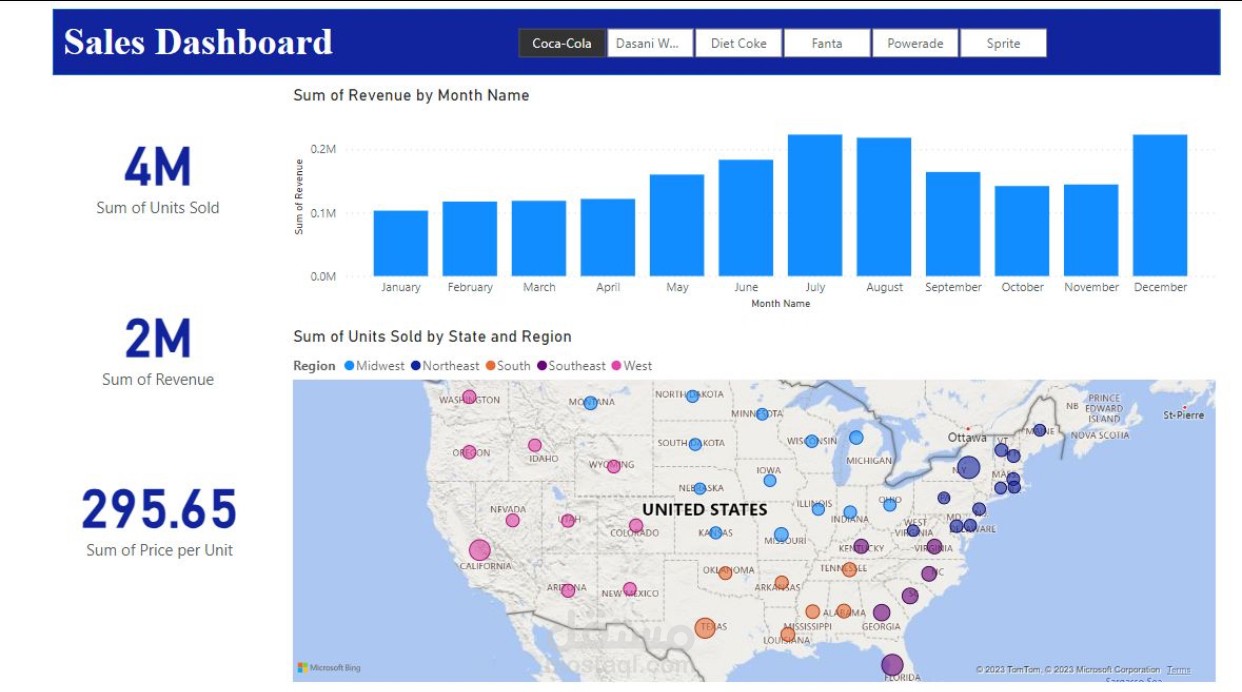Select the Kansas bubble on the map

coord(716,533)
